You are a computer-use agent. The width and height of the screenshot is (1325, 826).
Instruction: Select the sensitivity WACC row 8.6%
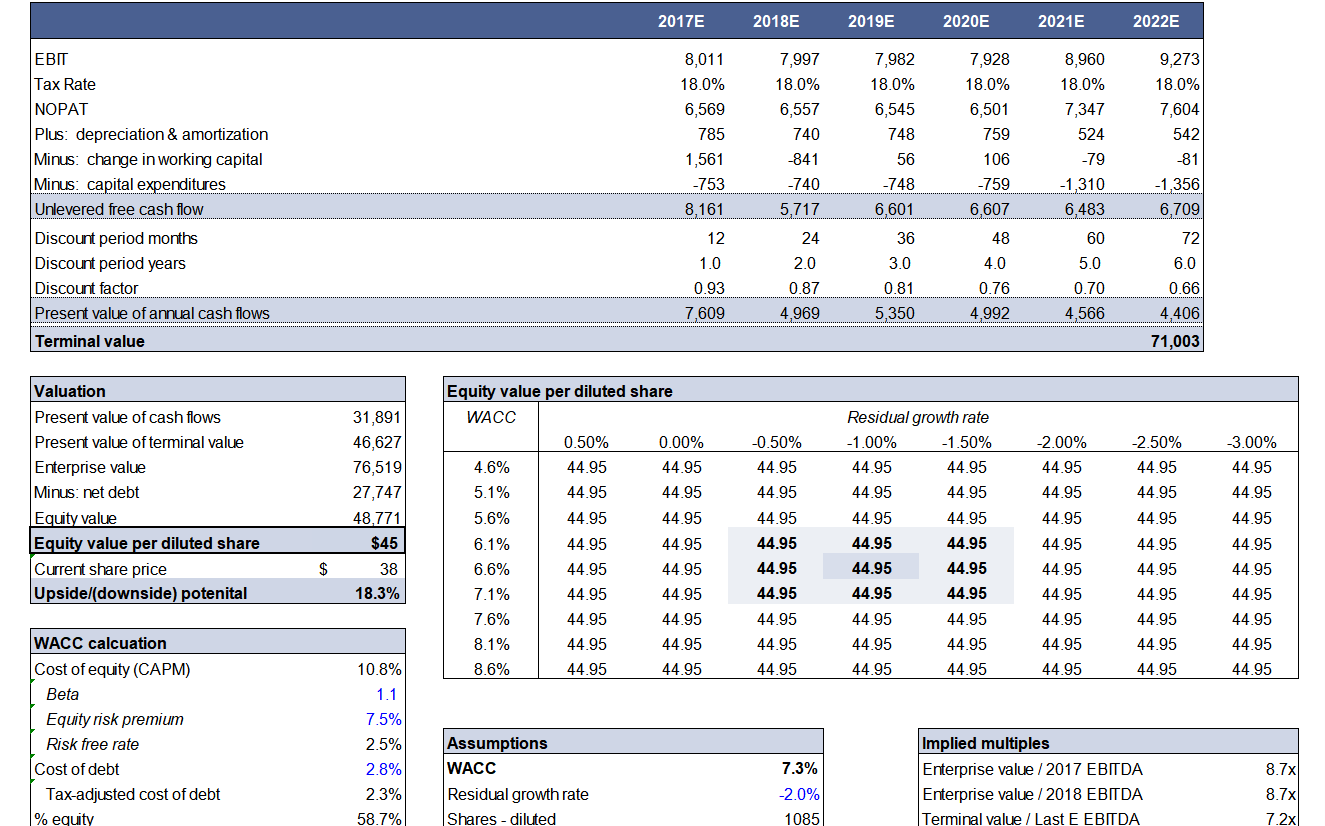click(492, 670)
